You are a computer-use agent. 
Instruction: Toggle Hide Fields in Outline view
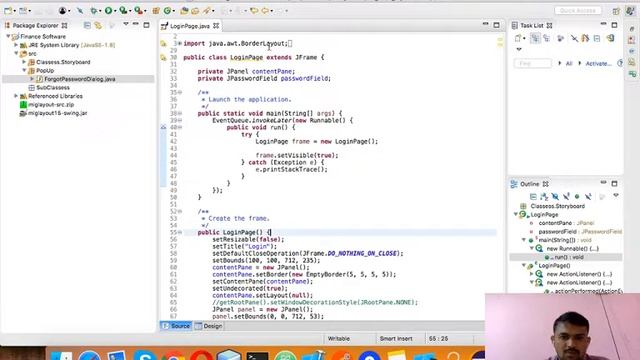(x=555, y=197)
